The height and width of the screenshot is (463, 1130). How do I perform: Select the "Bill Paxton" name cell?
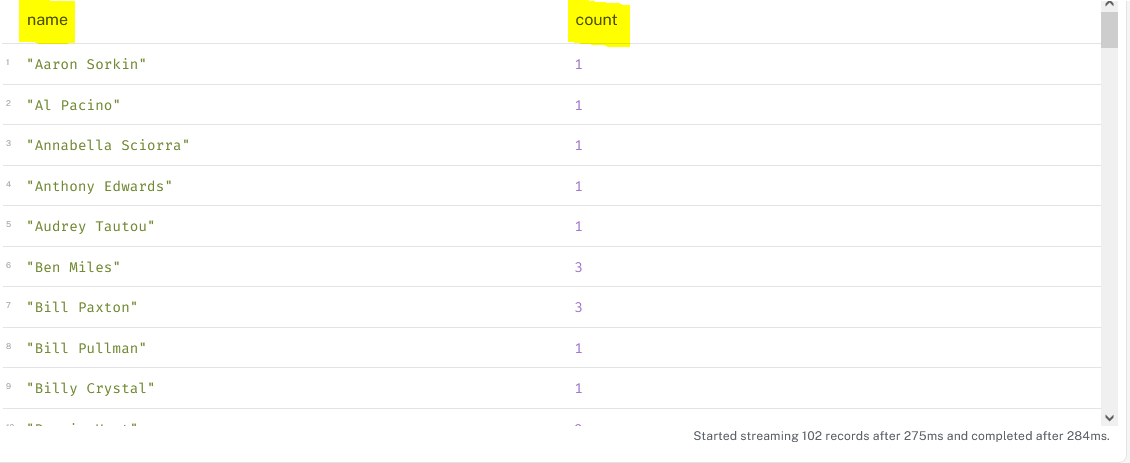[82, 308]
